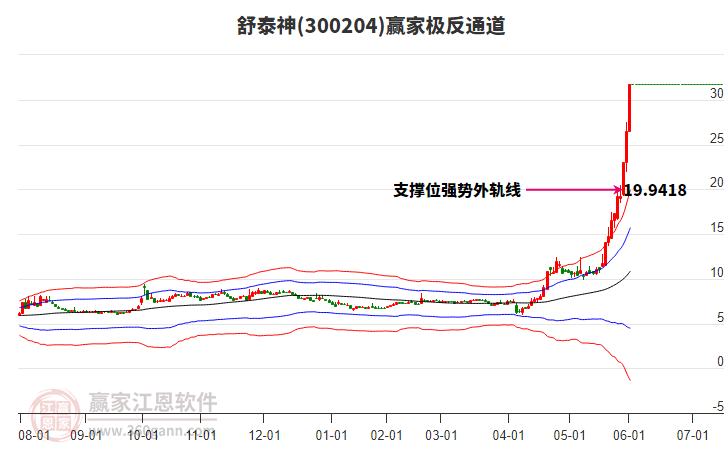This screenshot has width=726, height=450.
Task: Click the 04-01 date axis label
Action: [x=508, y=435]
